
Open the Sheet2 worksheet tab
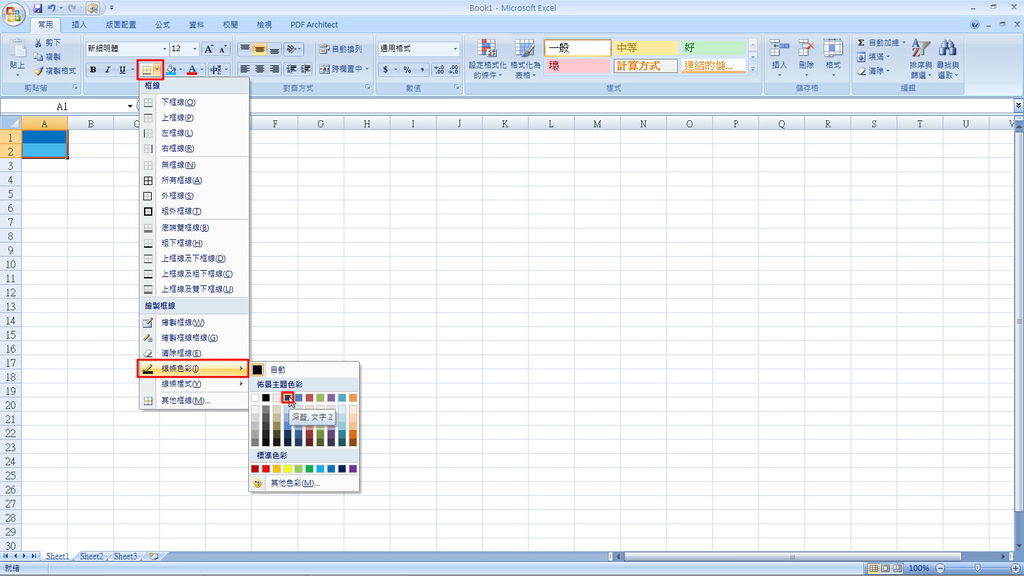click(91, 556)
